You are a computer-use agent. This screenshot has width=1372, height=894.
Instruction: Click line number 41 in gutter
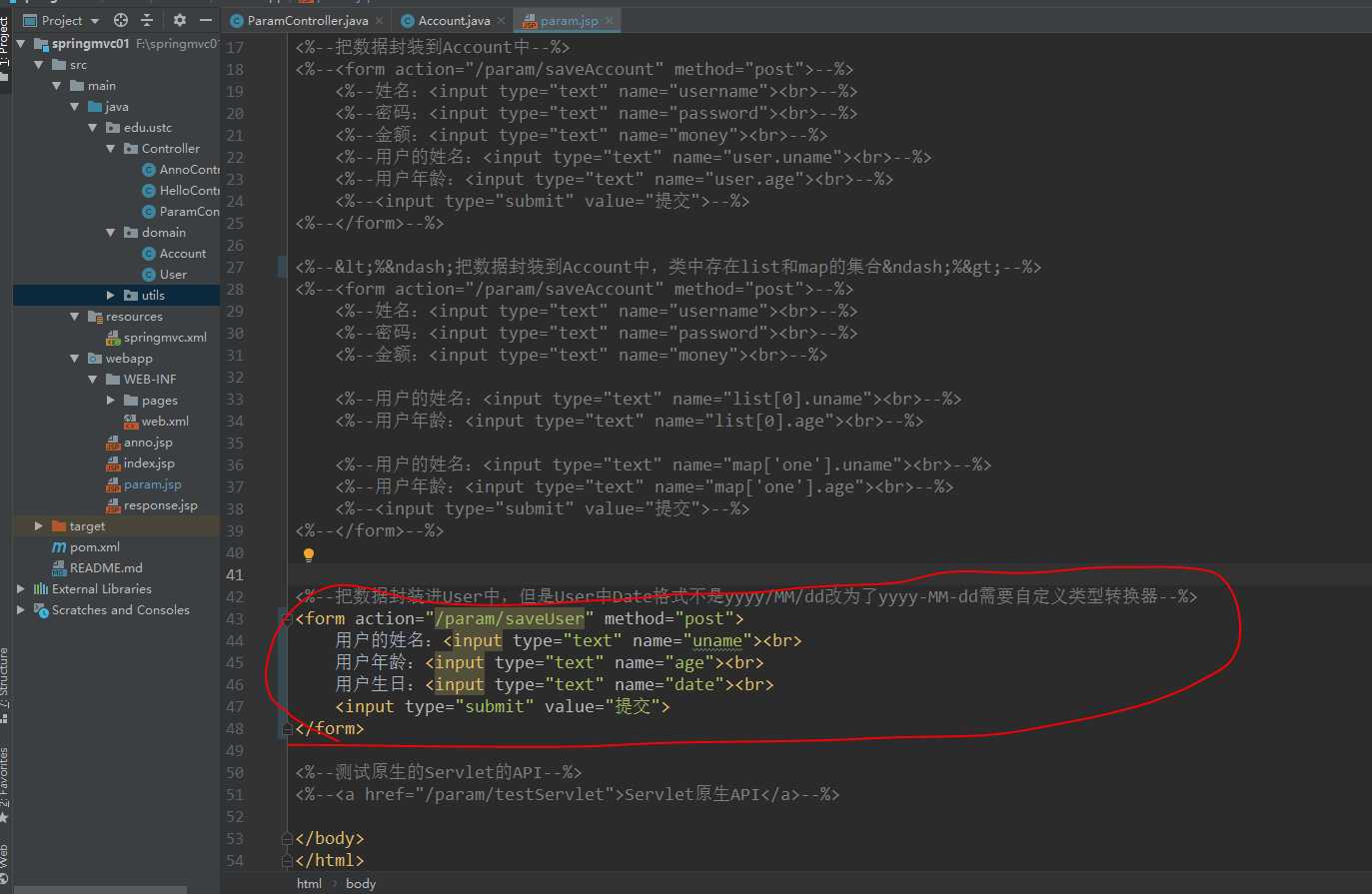(x=235, y=575)
